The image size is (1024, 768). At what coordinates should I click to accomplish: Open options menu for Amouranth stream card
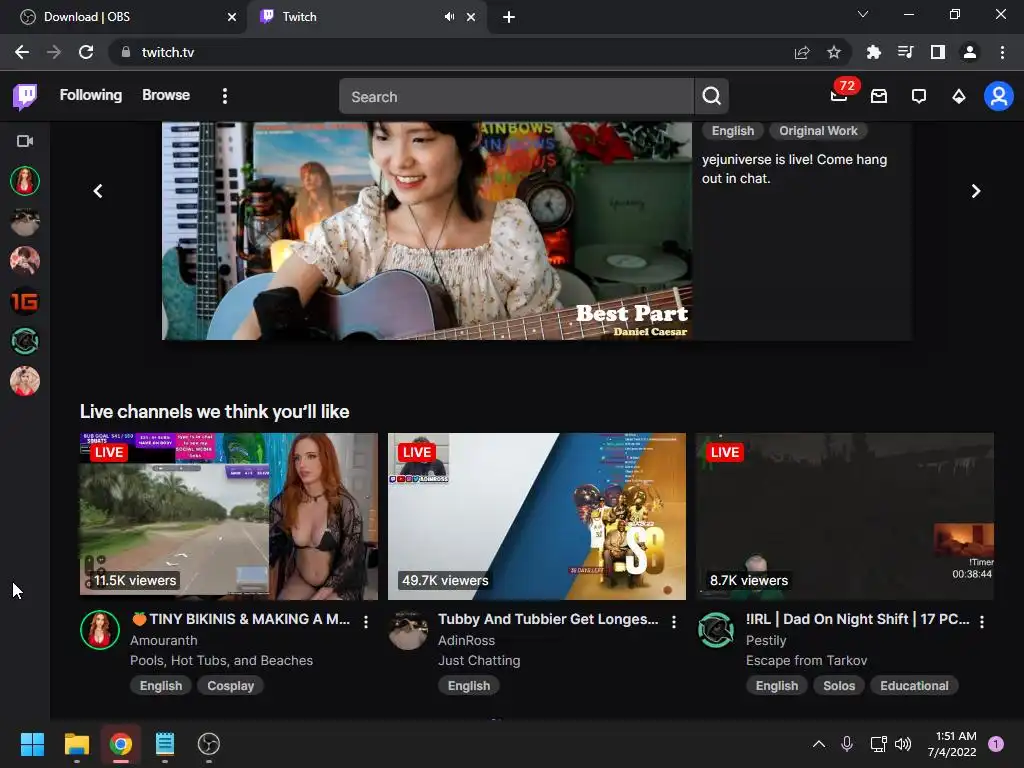[x=366, y=622]
